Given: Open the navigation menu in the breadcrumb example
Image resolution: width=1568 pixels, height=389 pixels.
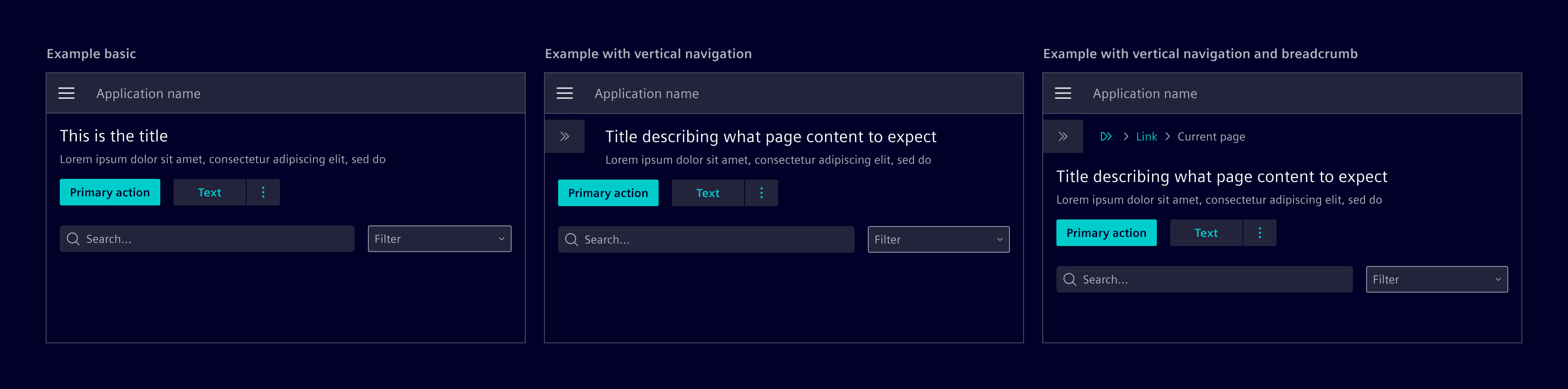Looking at the screenshot, I should click(x=1063, y=93).
